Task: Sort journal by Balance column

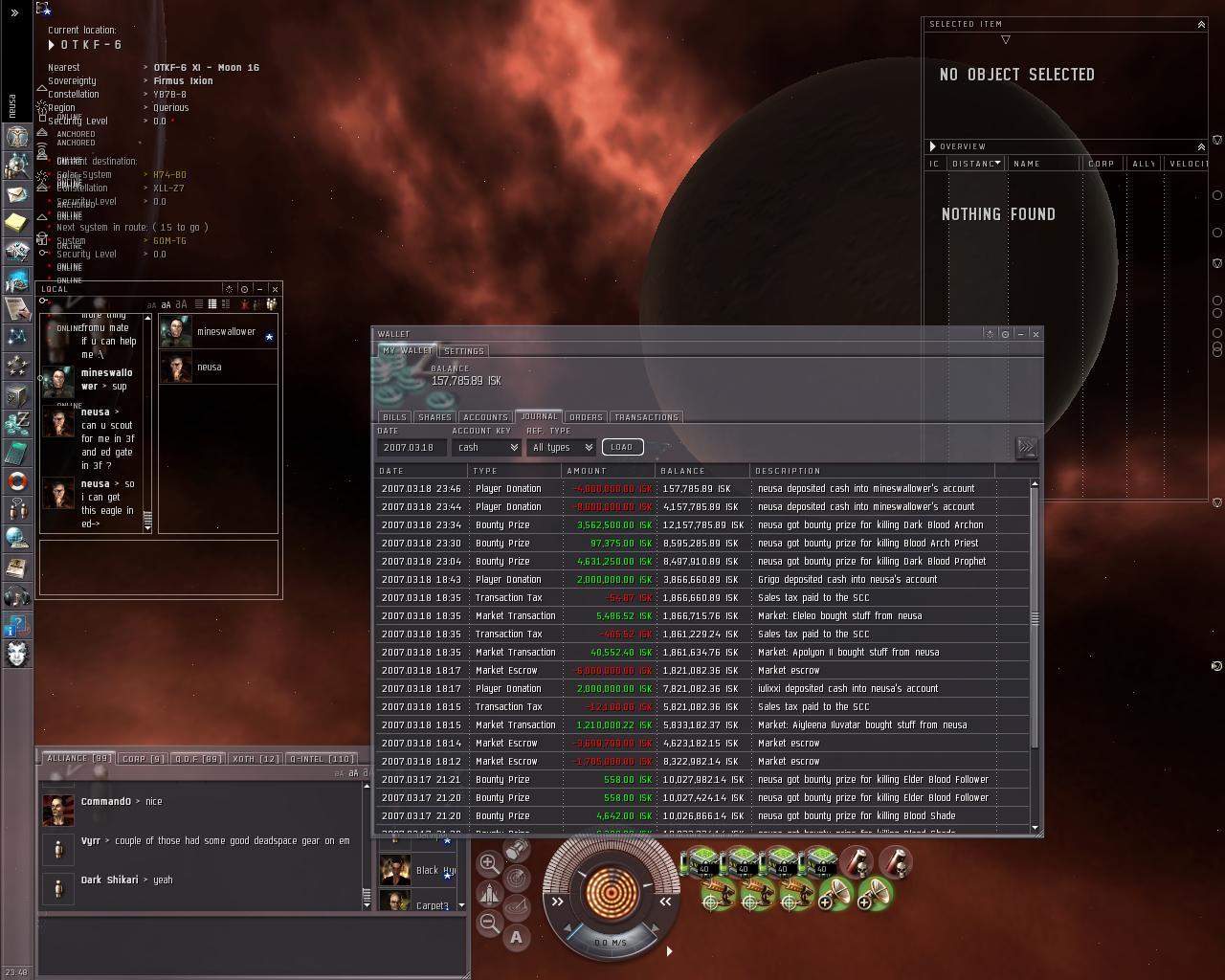Action: click(702, 471)
